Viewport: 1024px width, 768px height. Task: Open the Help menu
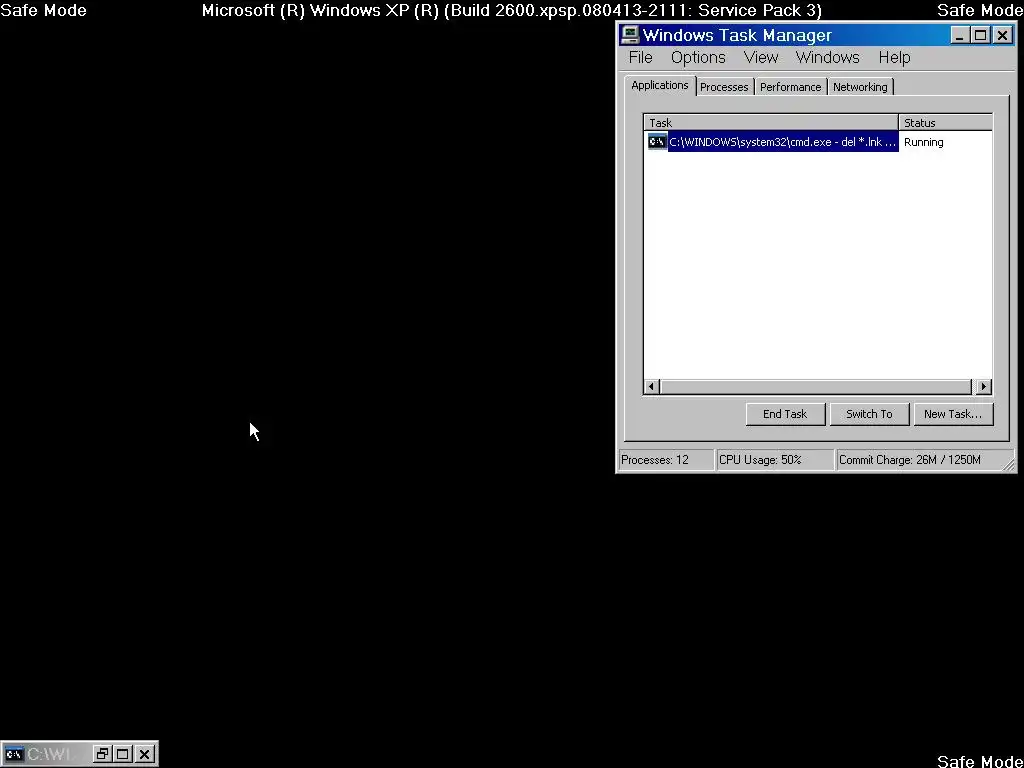[x=894, y=57]
